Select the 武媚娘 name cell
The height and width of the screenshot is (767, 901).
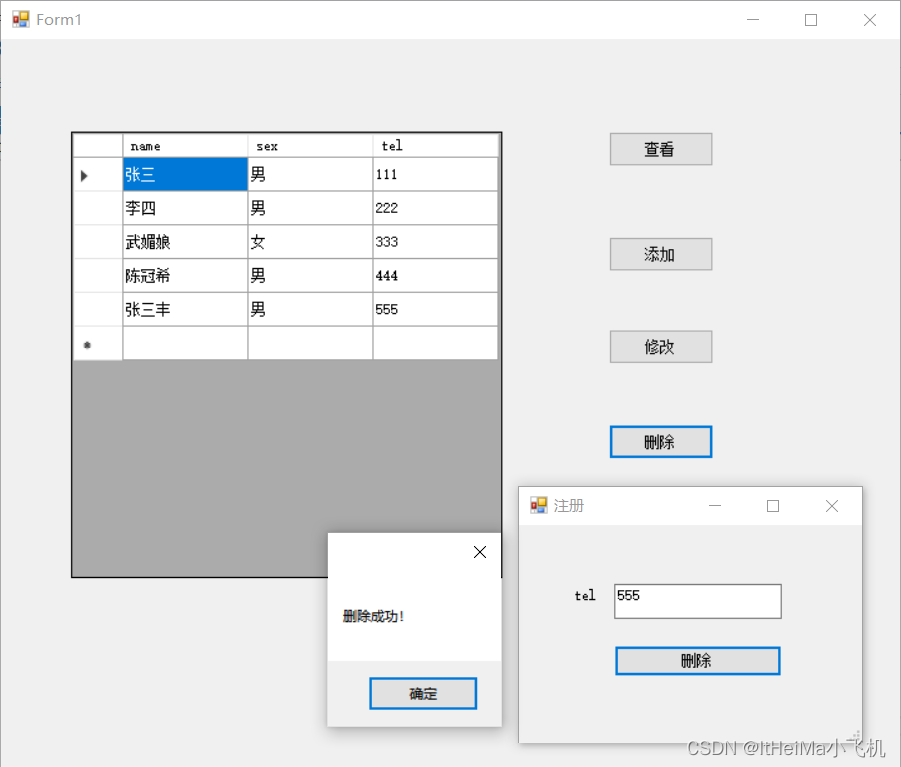click(x=185, y=242)
